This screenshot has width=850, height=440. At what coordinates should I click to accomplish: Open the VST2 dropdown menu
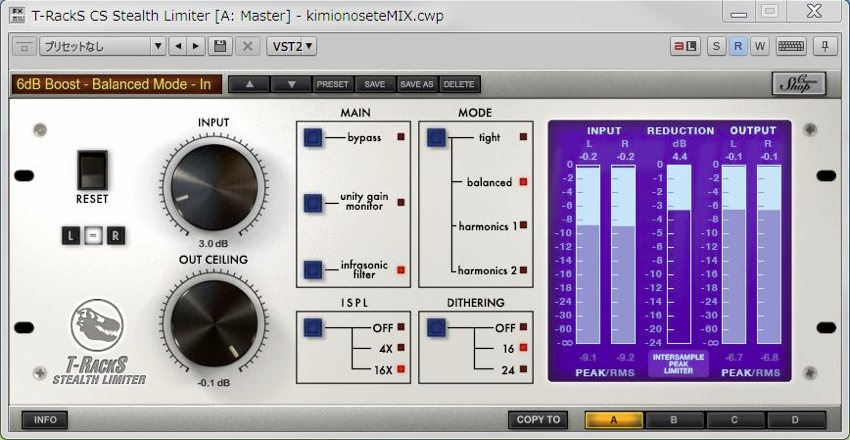292,47
